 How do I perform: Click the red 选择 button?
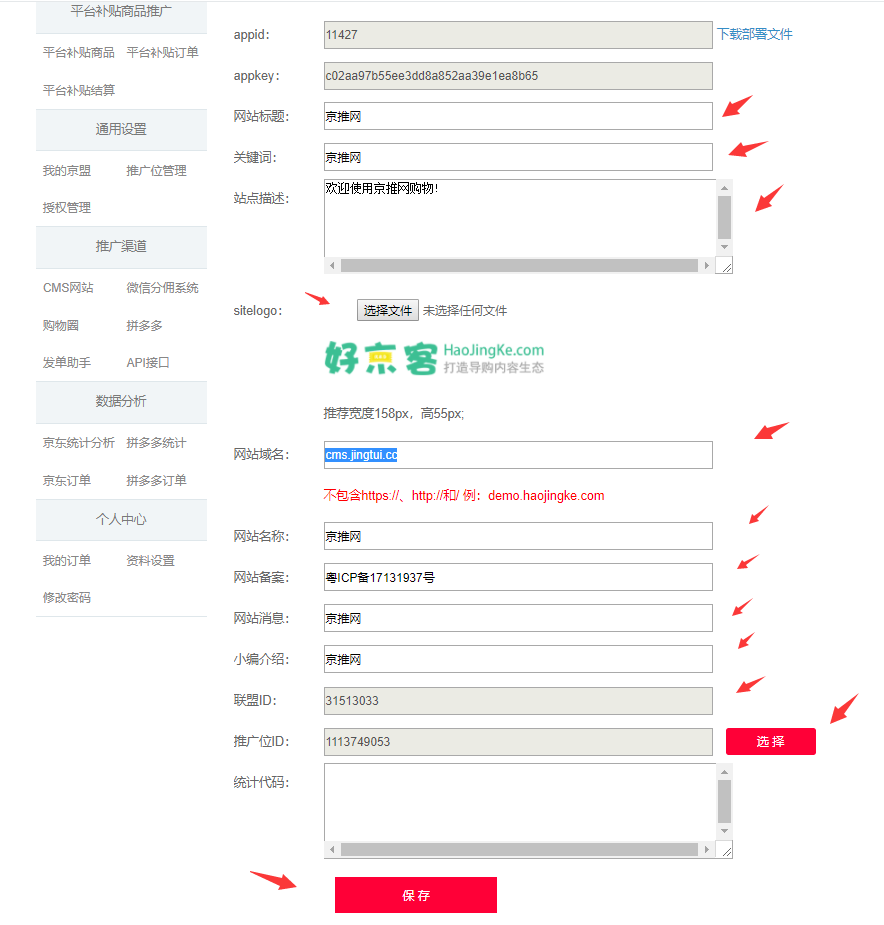tap(770, 741)
